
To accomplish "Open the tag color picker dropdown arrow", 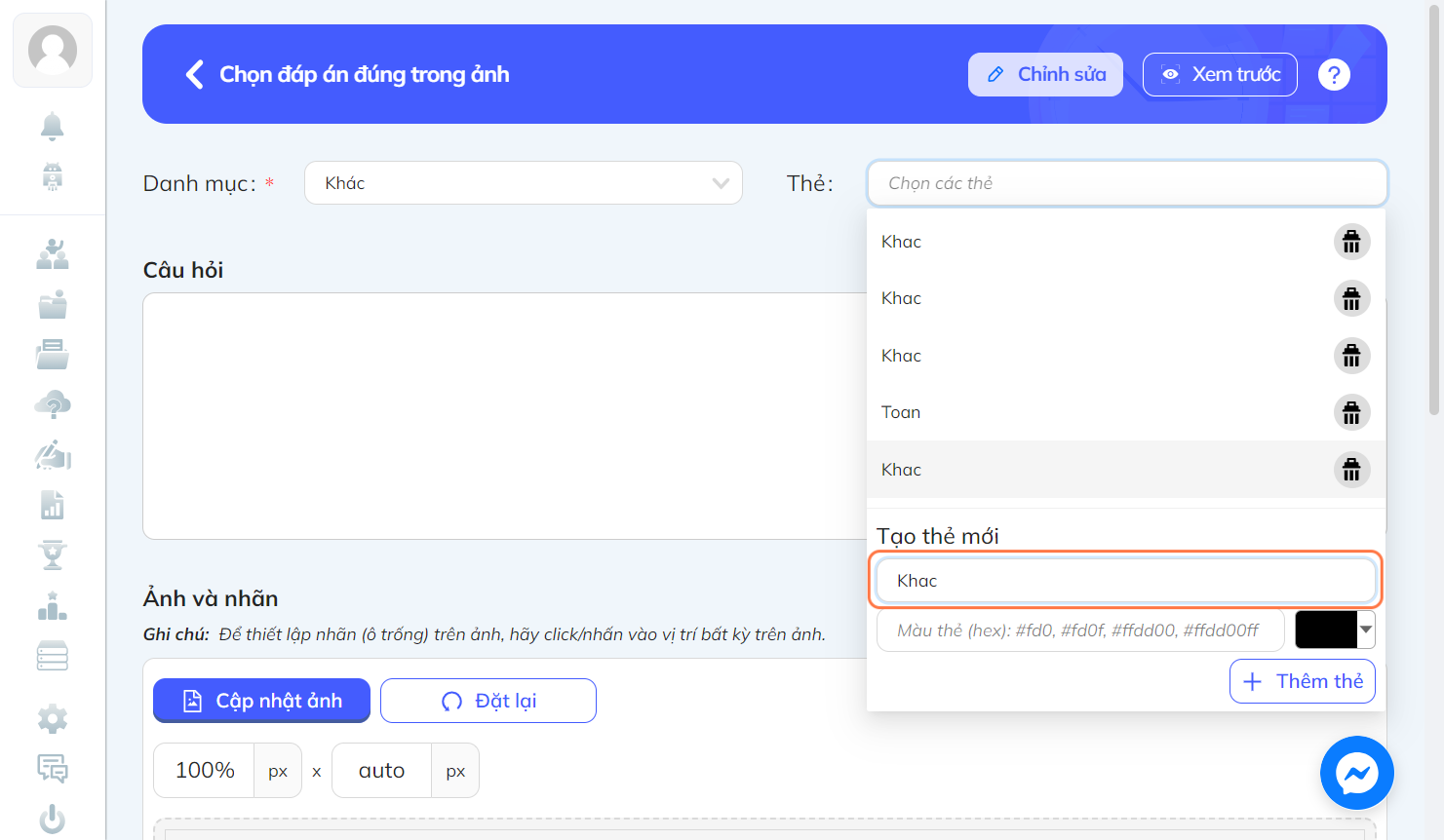I will tap(1366, 630).
